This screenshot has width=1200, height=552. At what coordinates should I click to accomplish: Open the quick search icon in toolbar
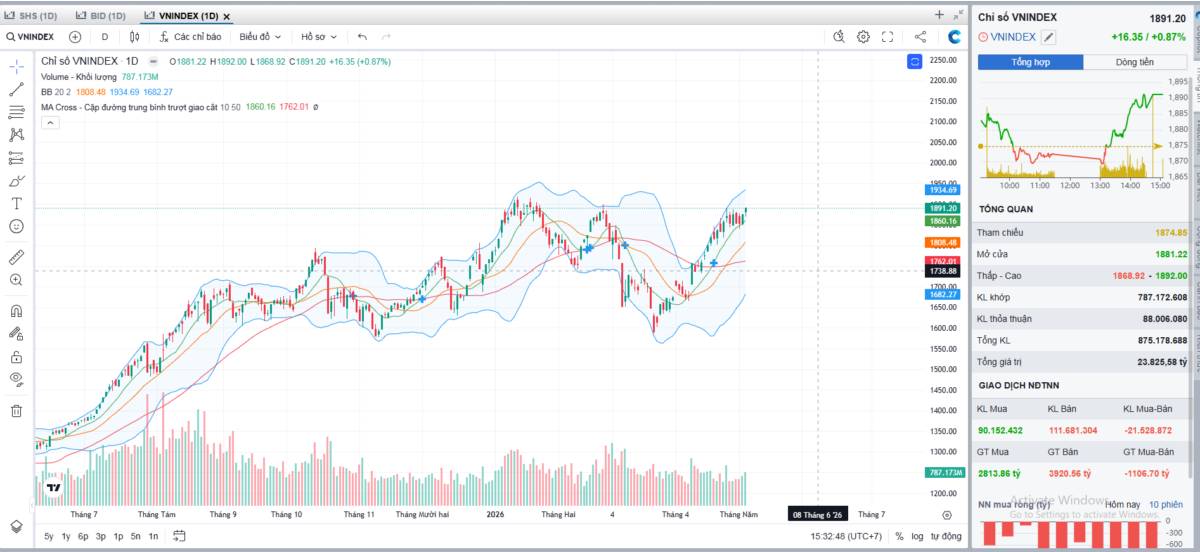click(x=840, y=37)
